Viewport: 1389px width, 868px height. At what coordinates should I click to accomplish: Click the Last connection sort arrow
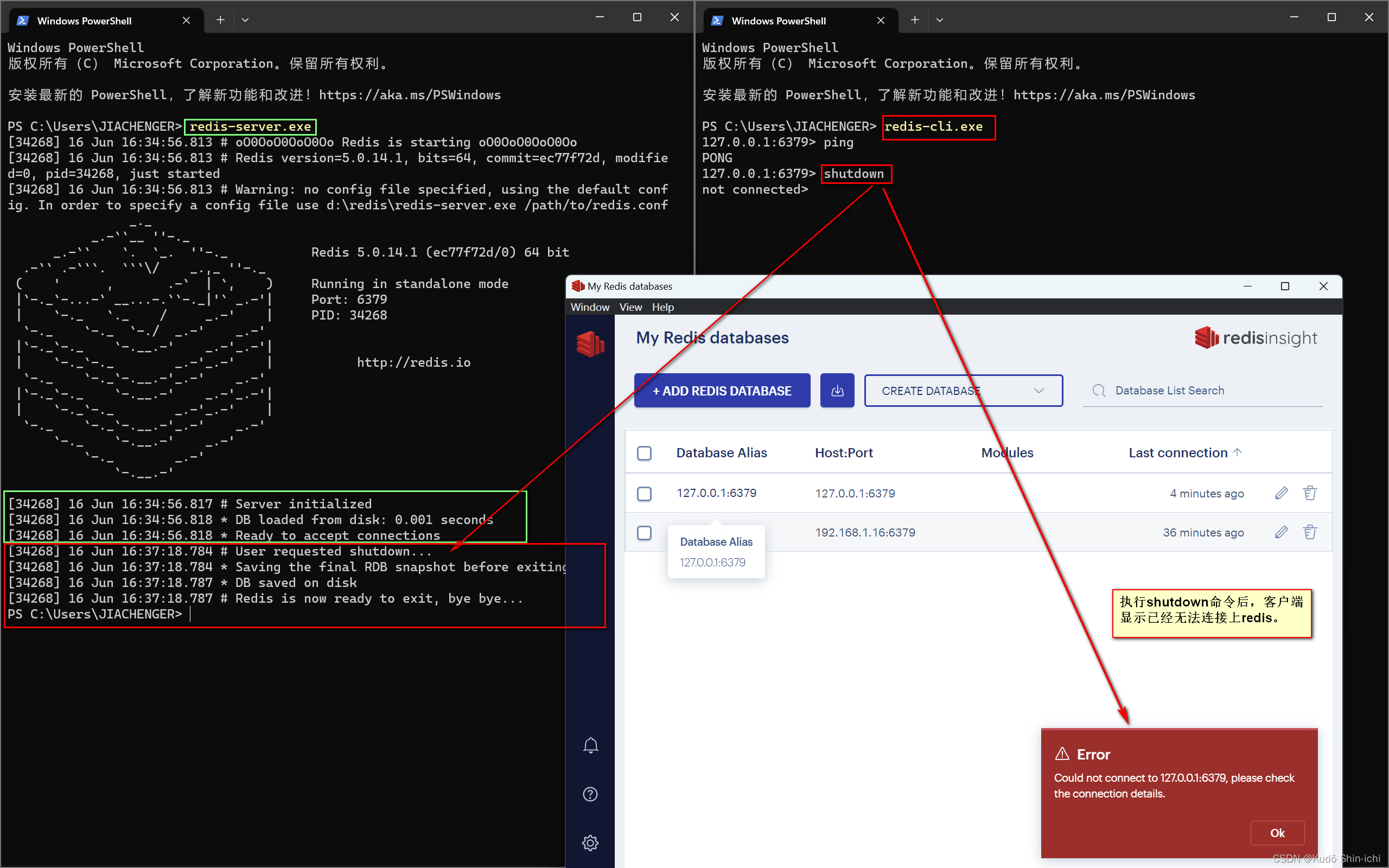coord(1238,452)
